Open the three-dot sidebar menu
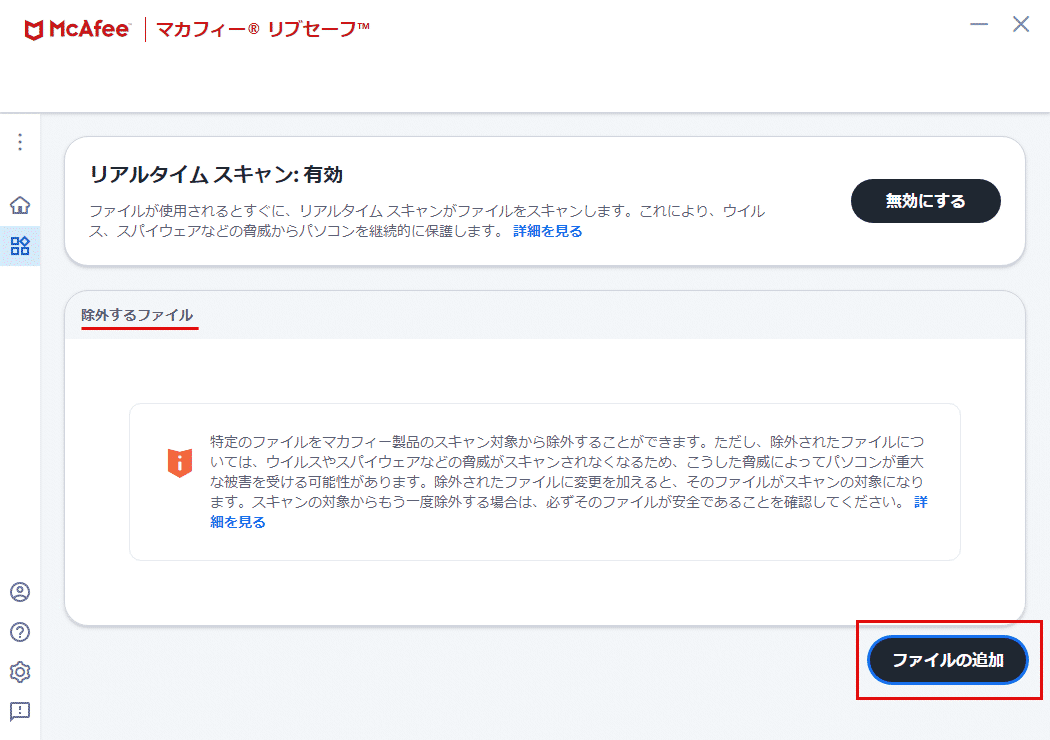 pos(20,142)
